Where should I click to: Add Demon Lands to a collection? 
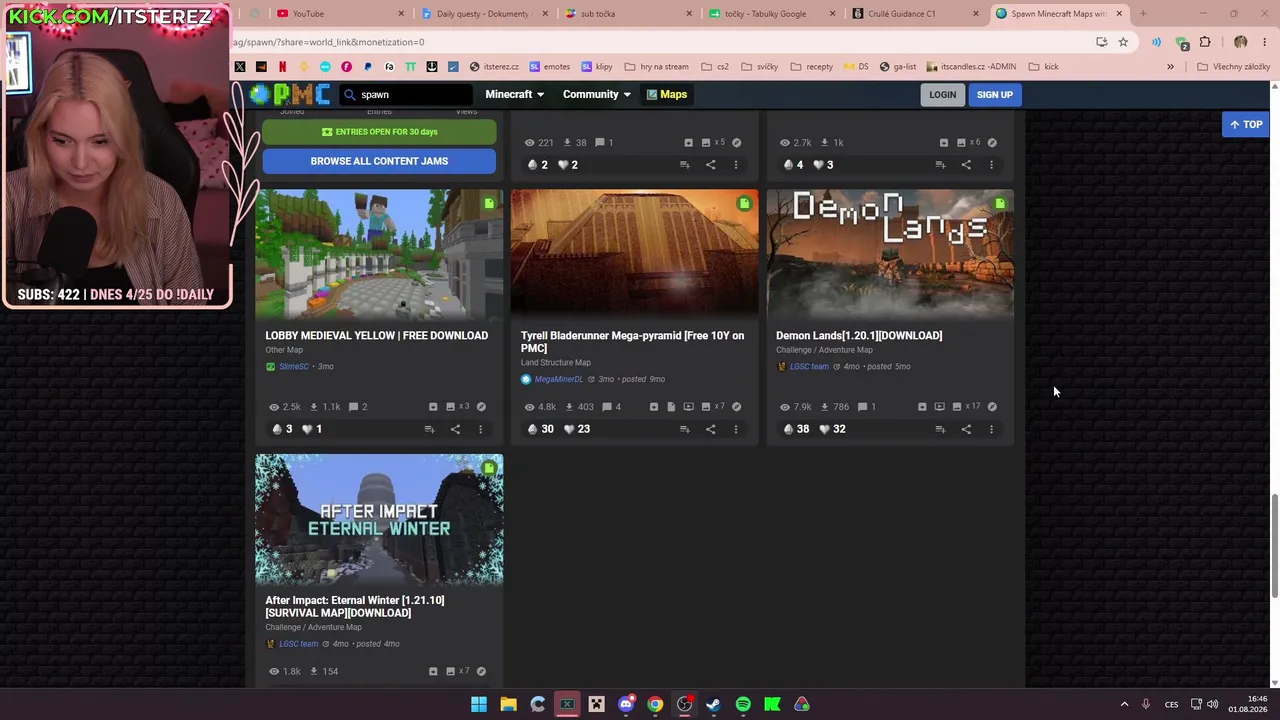coord(940,429)
